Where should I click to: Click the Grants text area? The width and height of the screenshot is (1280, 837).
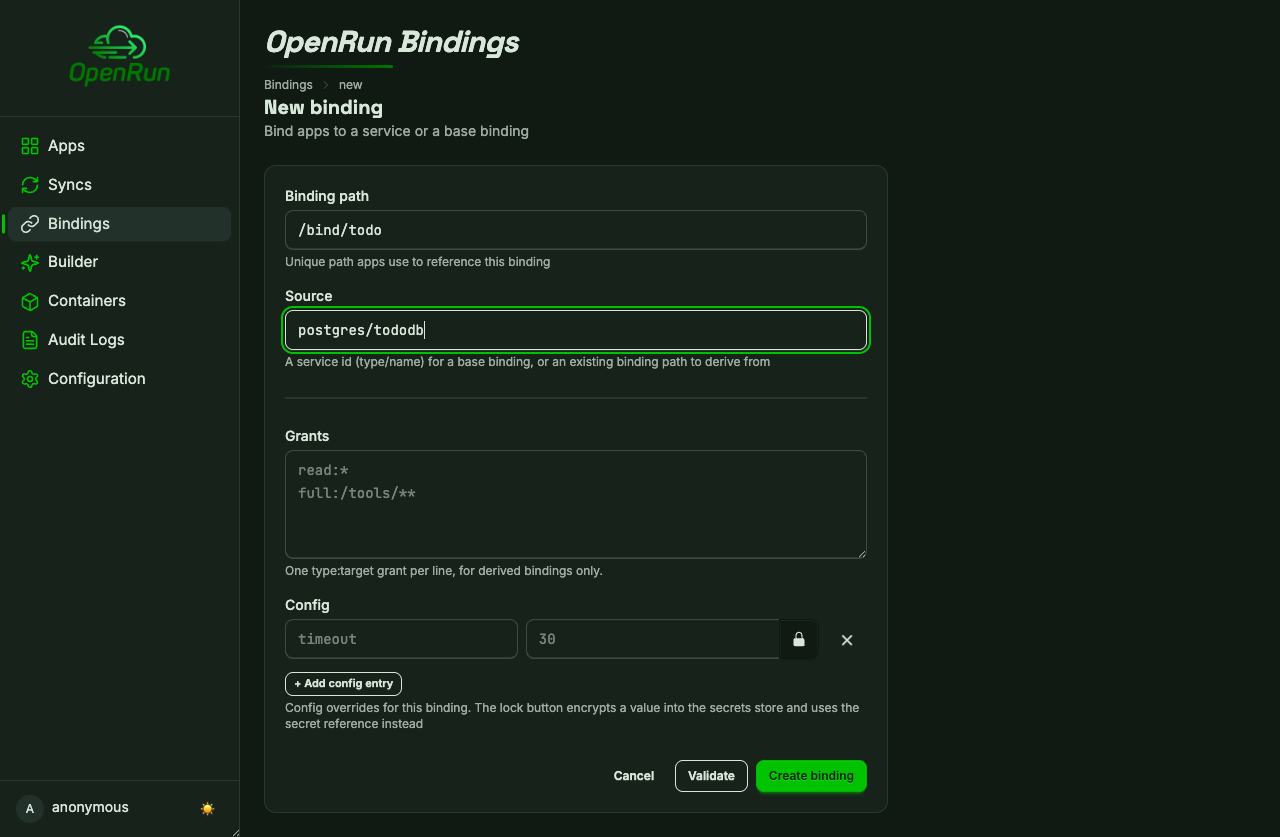coord(576,504)
